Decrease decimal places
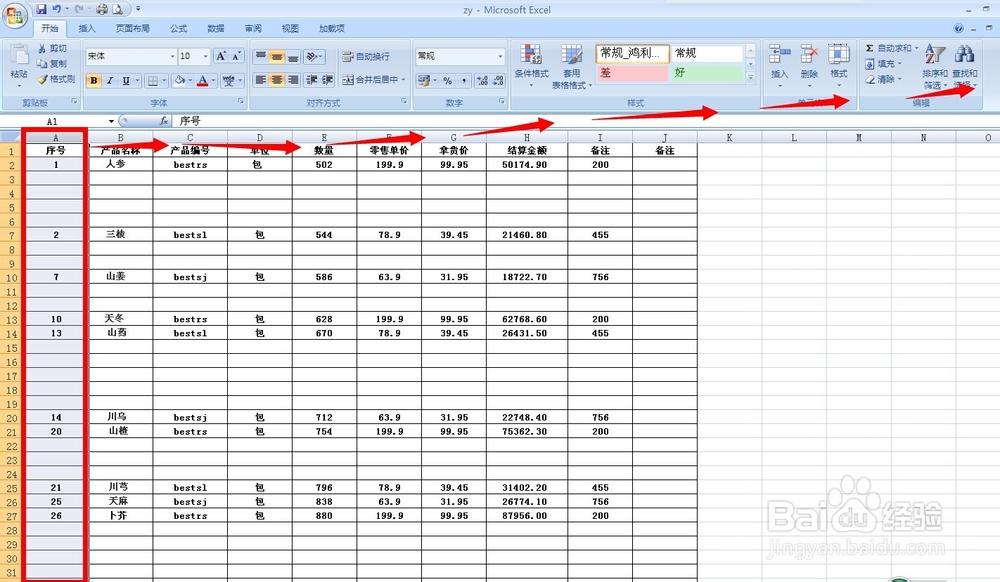Viewport: 1000px width, 582px height. tap(498, 80)
